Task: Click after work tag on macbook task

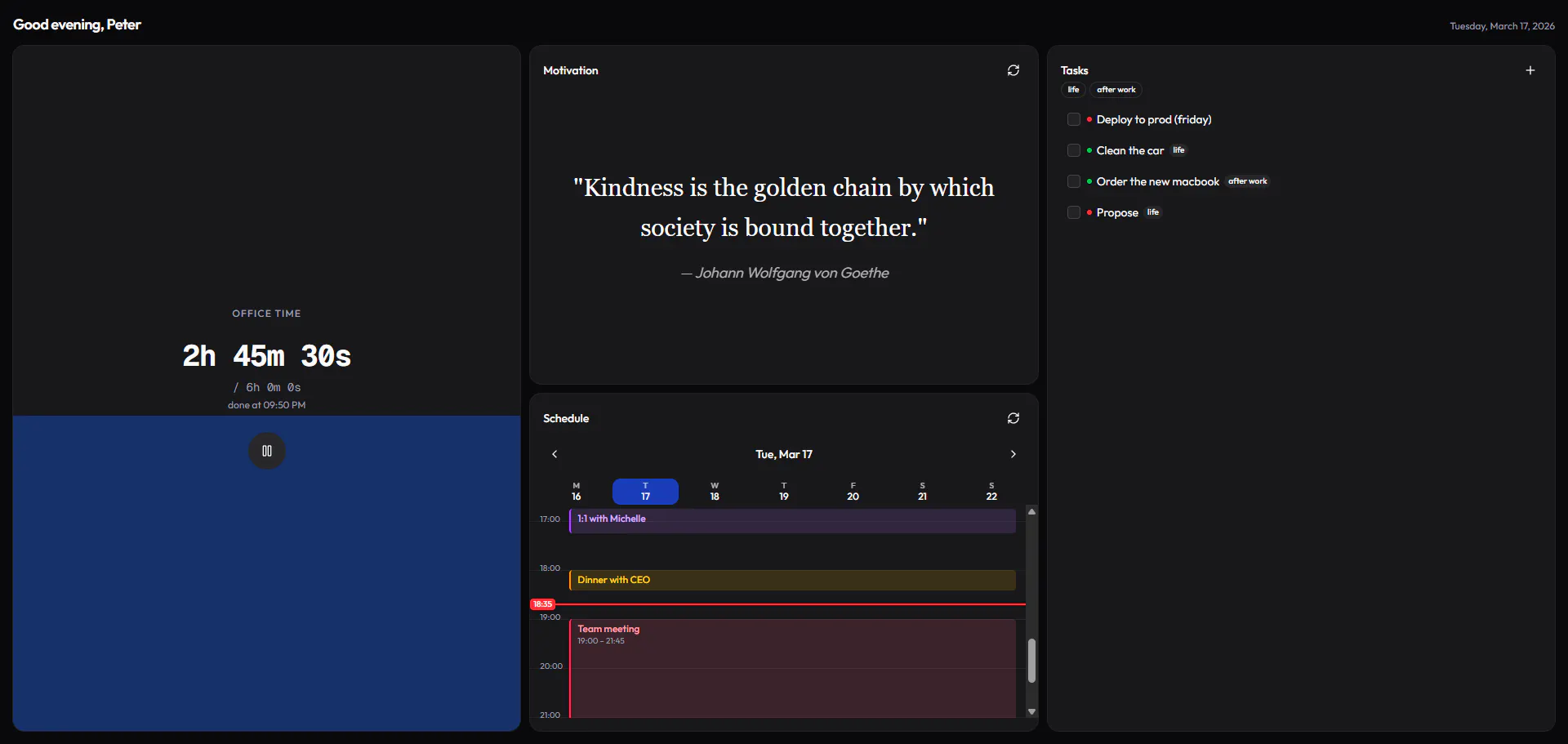Action: (x=1248, y=181)
